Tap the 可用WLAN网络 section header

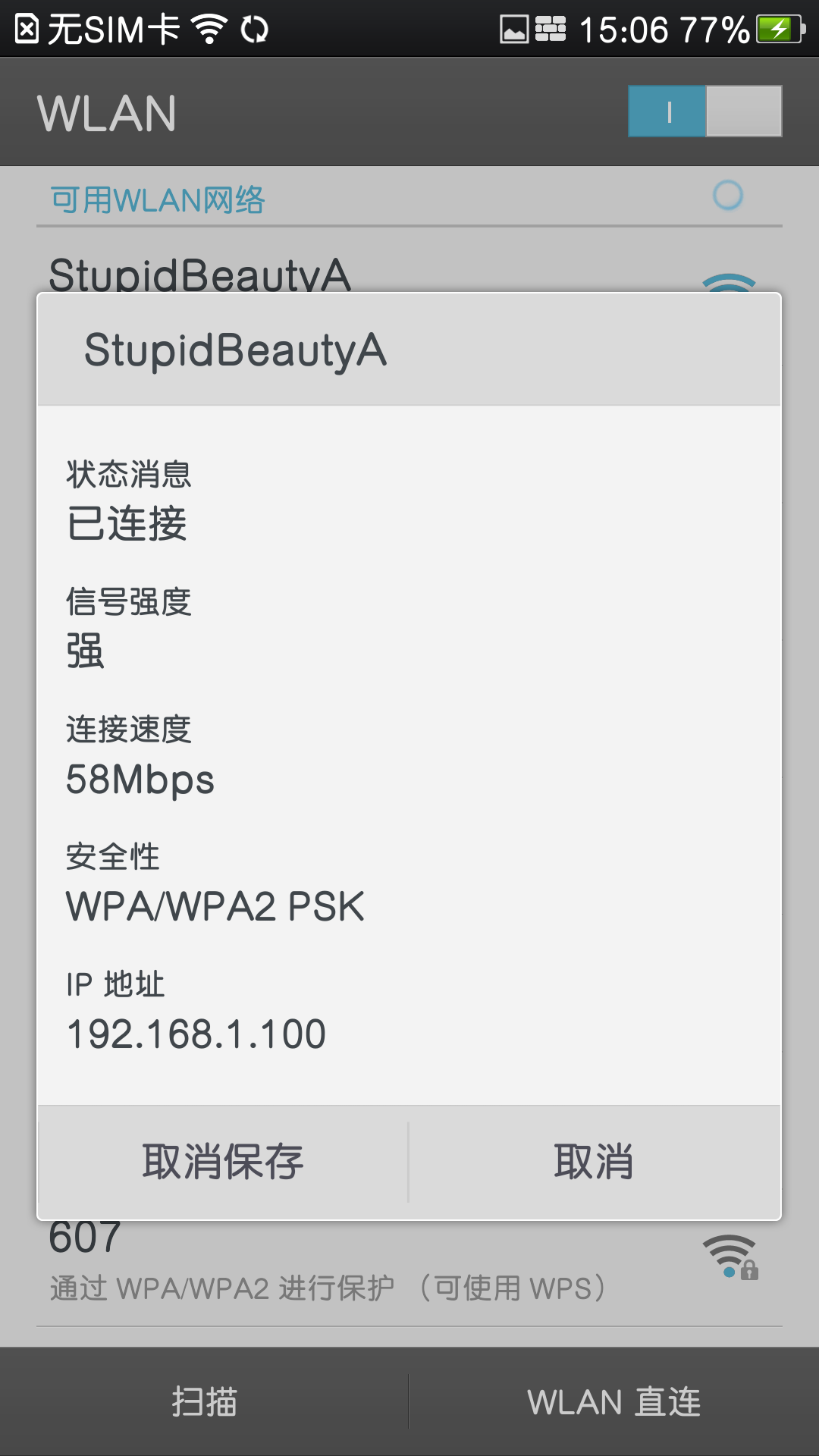[x=158, y=200]
